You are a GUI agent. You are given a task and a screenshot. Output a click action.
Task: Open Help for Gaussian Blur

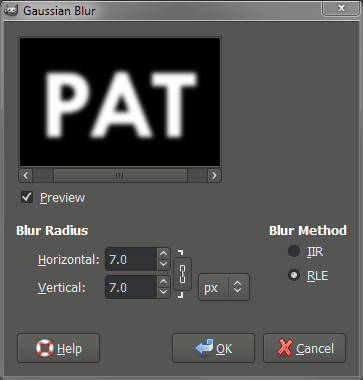point(58,348)
